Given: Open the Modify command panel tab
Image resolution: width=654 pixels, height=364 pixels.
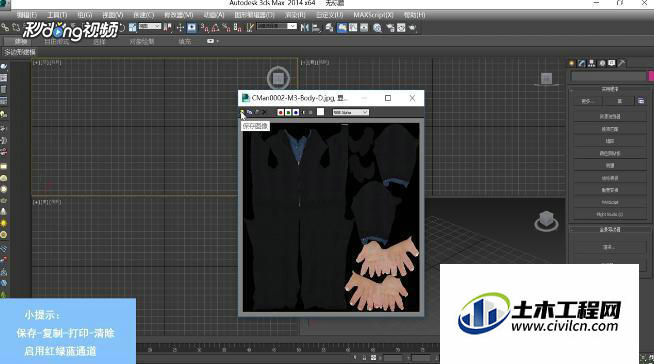Looking at the screenshot, I should tap(582, 63).
